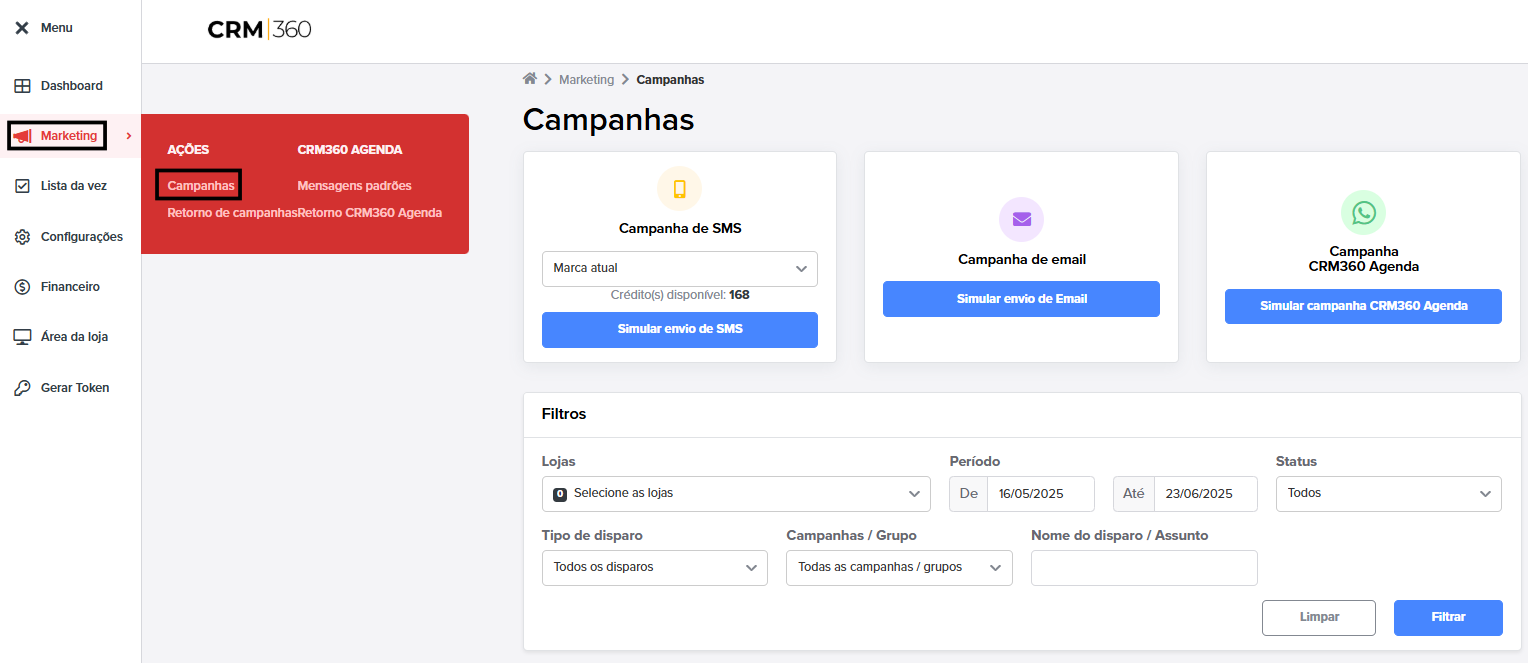Click the Gerar Token key icon
This screenshot has height=663, width=1528.
coord(22,388)
